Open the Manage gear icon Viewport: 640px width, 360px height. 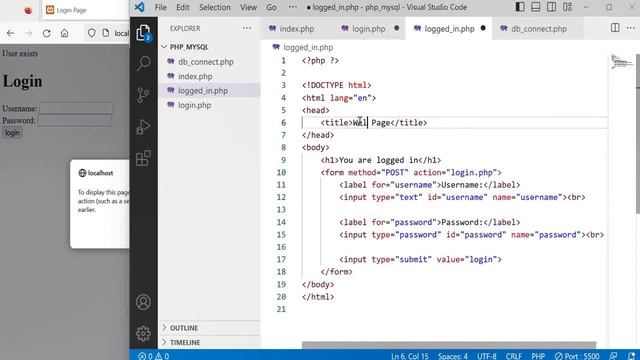[x=143, y=333]
